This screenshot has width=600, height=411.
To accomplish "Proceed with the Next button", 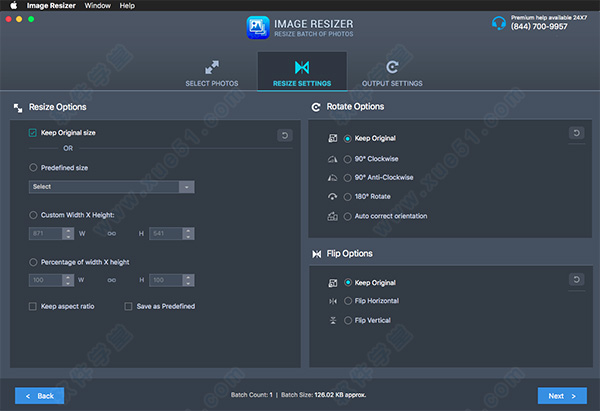I will click(x=562, y=396).
